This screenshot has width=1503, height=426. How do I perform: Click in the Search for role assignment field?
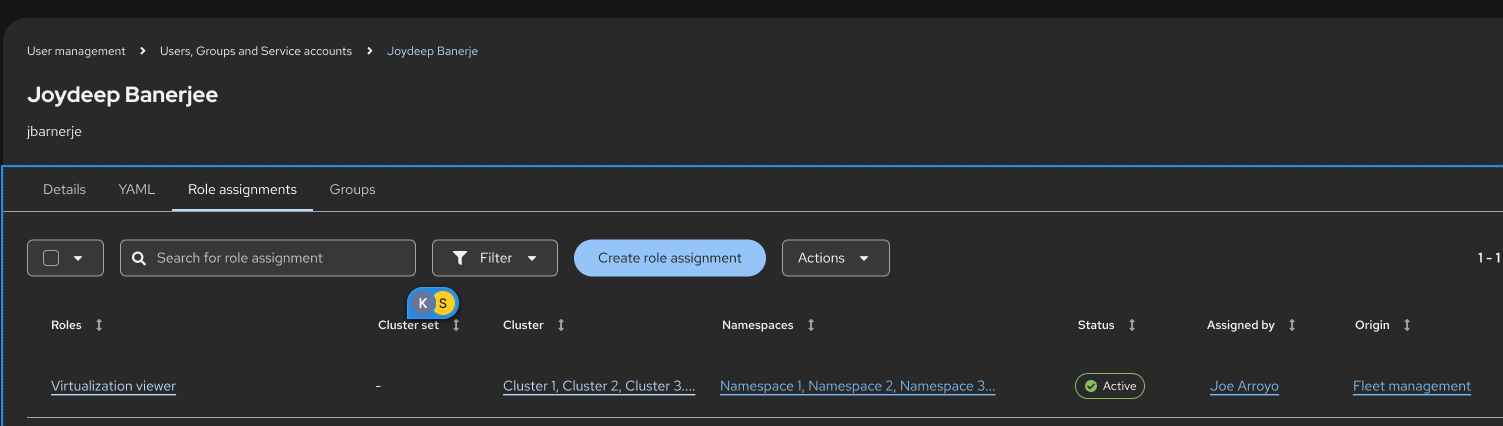280,258
